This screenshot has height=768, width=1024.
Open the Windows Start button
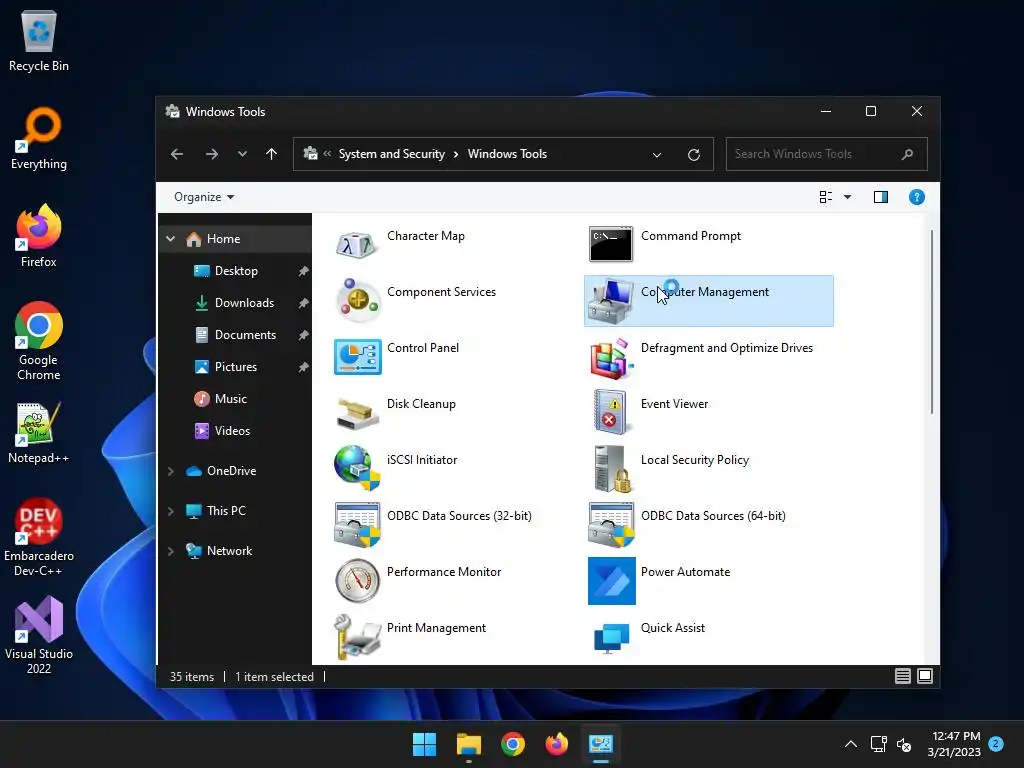click(424, 744)
